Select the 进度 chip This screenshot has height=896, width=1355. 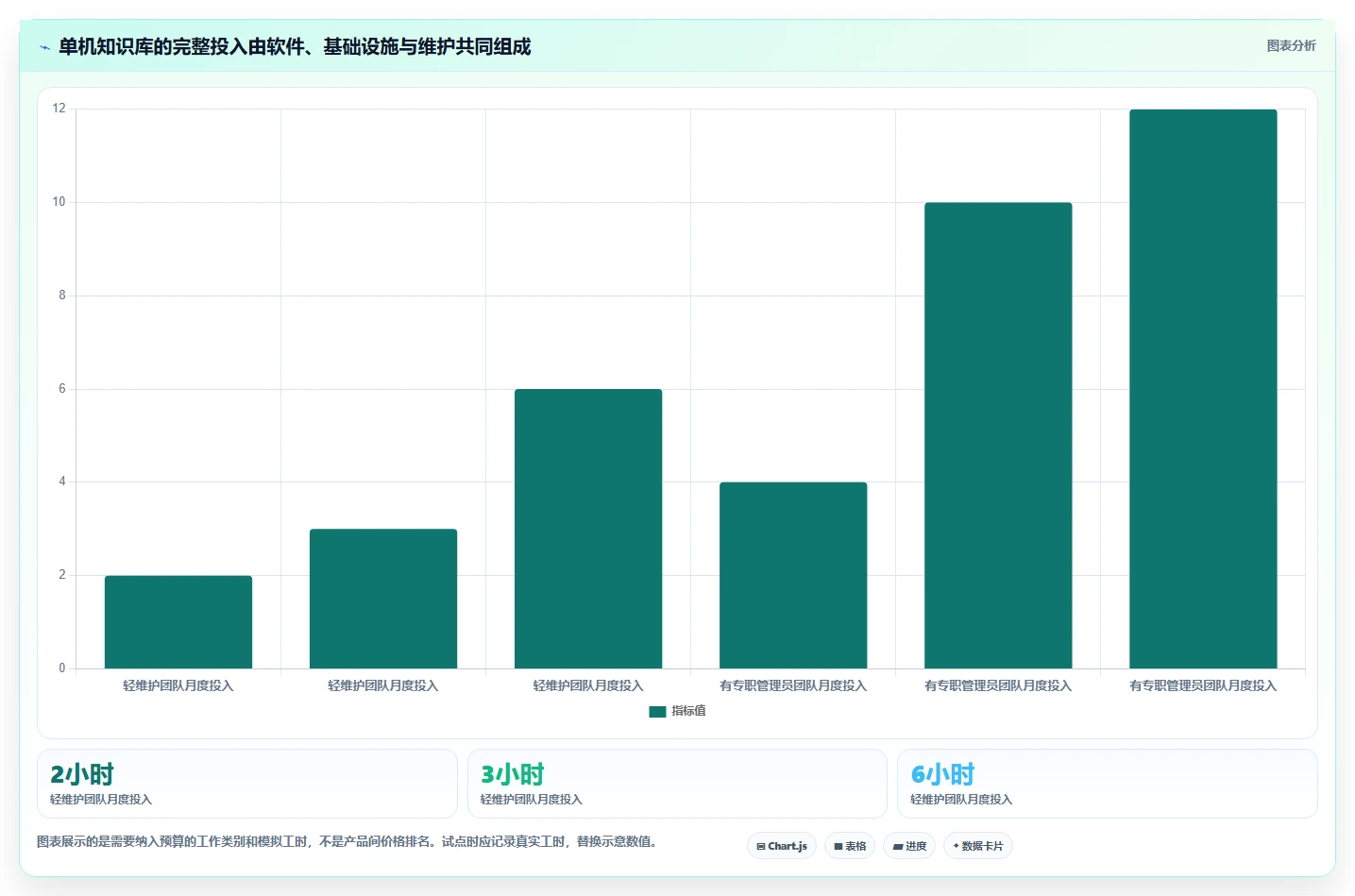pos(909,846)
